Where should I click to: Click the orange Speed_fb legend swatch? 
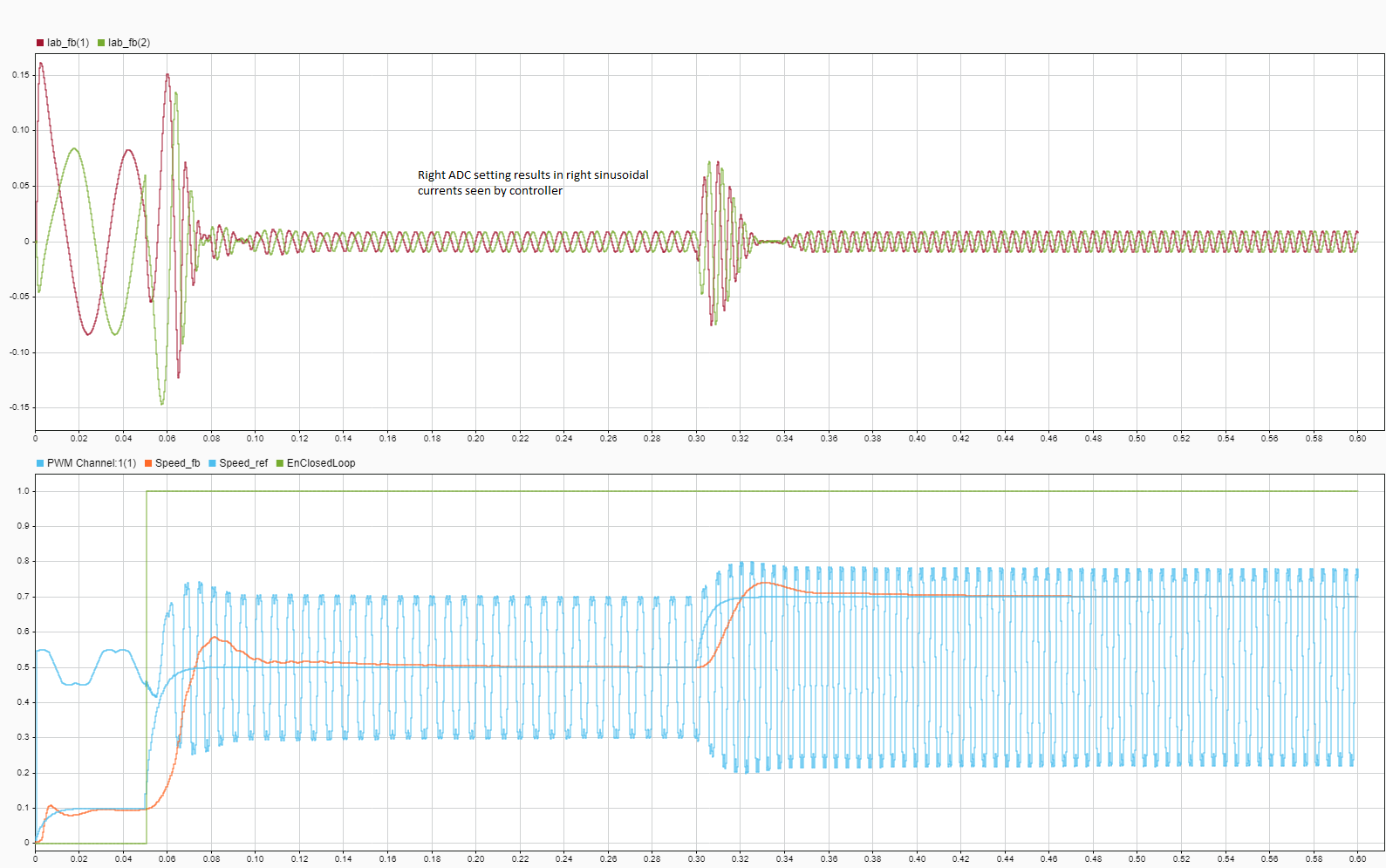point(148,463)
